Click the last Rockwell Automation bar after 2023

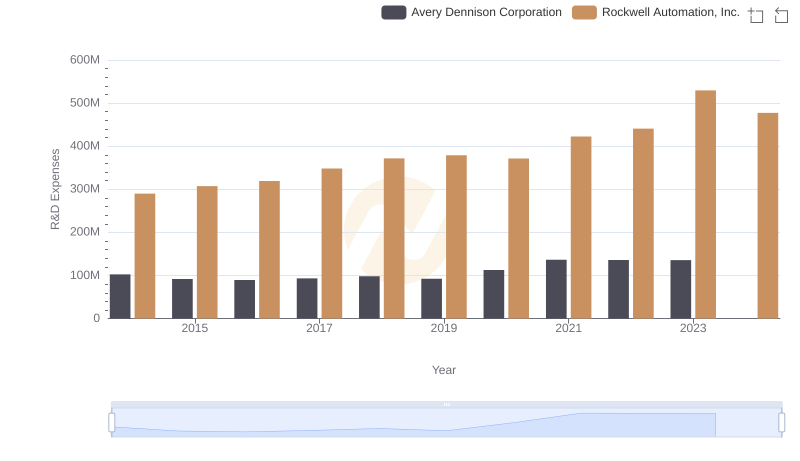(x=768, y=216)
